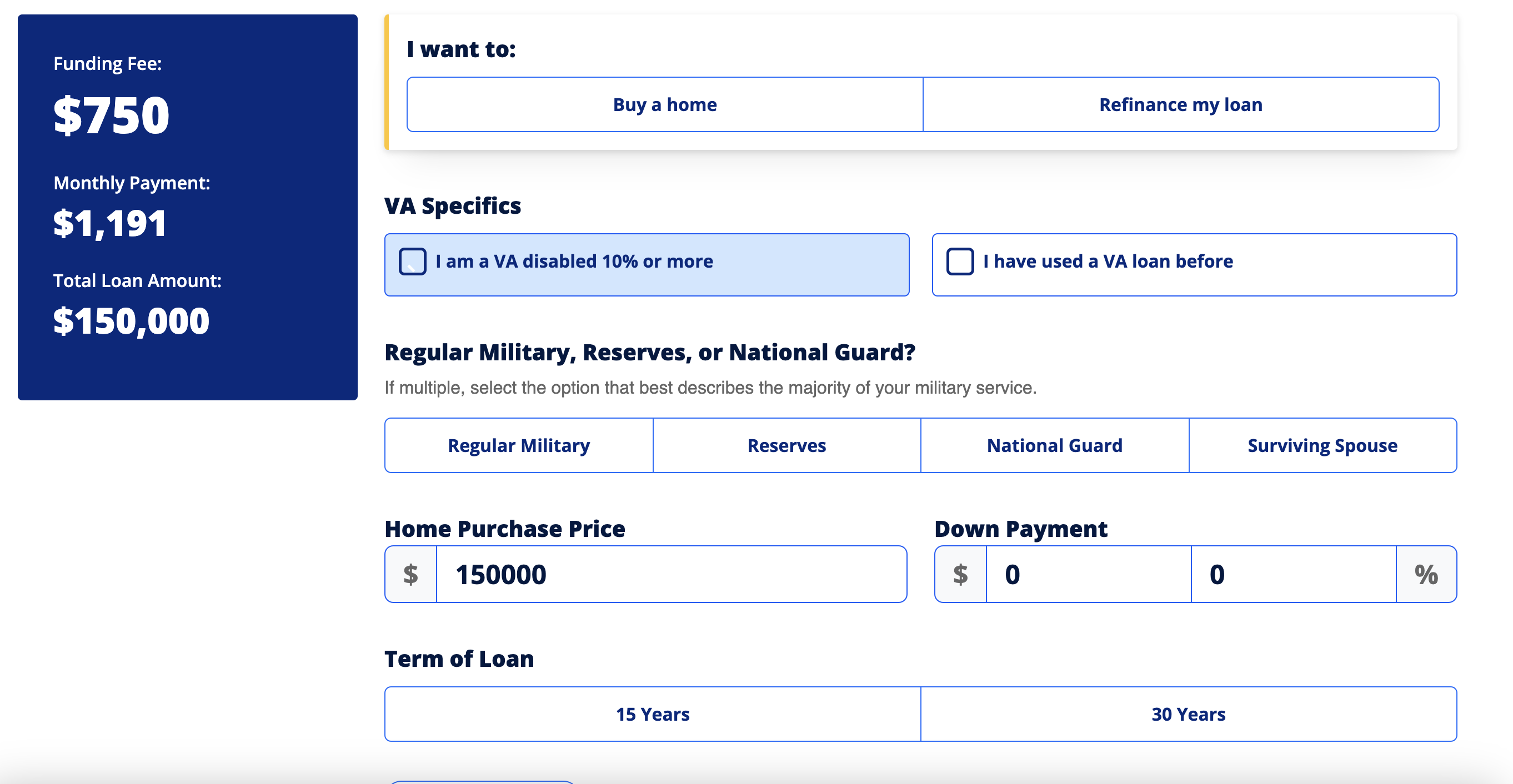Select the Surviving Spouse option

[1322, 445]
